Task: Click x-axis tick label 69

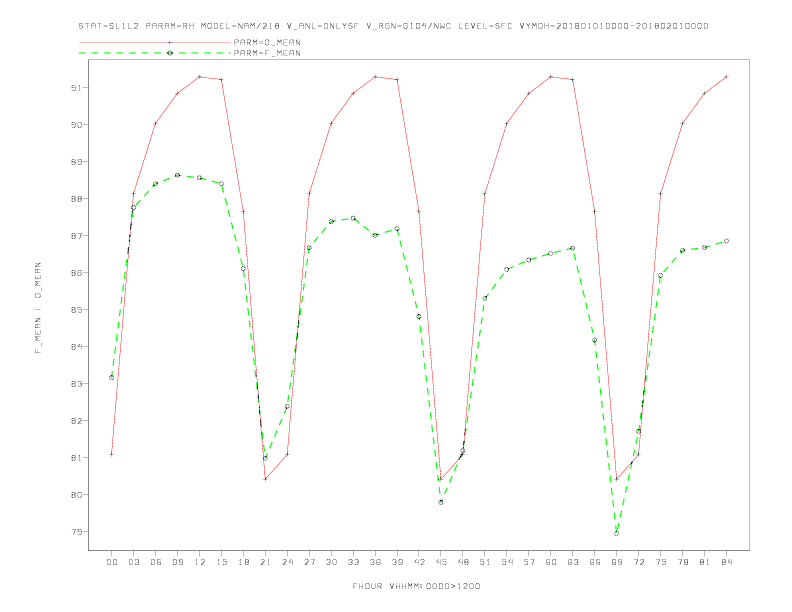Action: pos(617,562)
